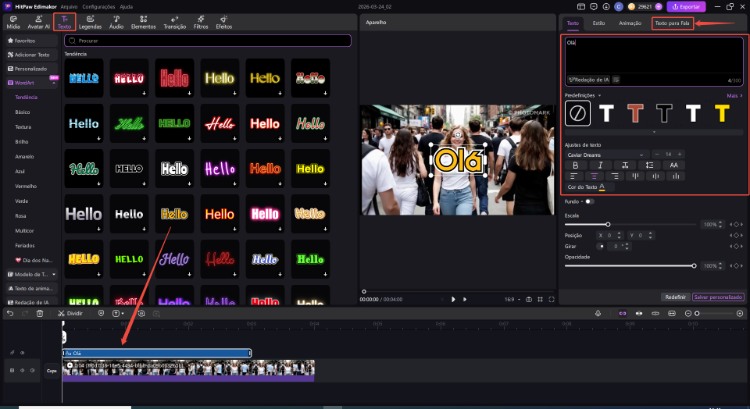750x409 pixels.
Task: Open the Mídia library tab
Action: (13, 22)
